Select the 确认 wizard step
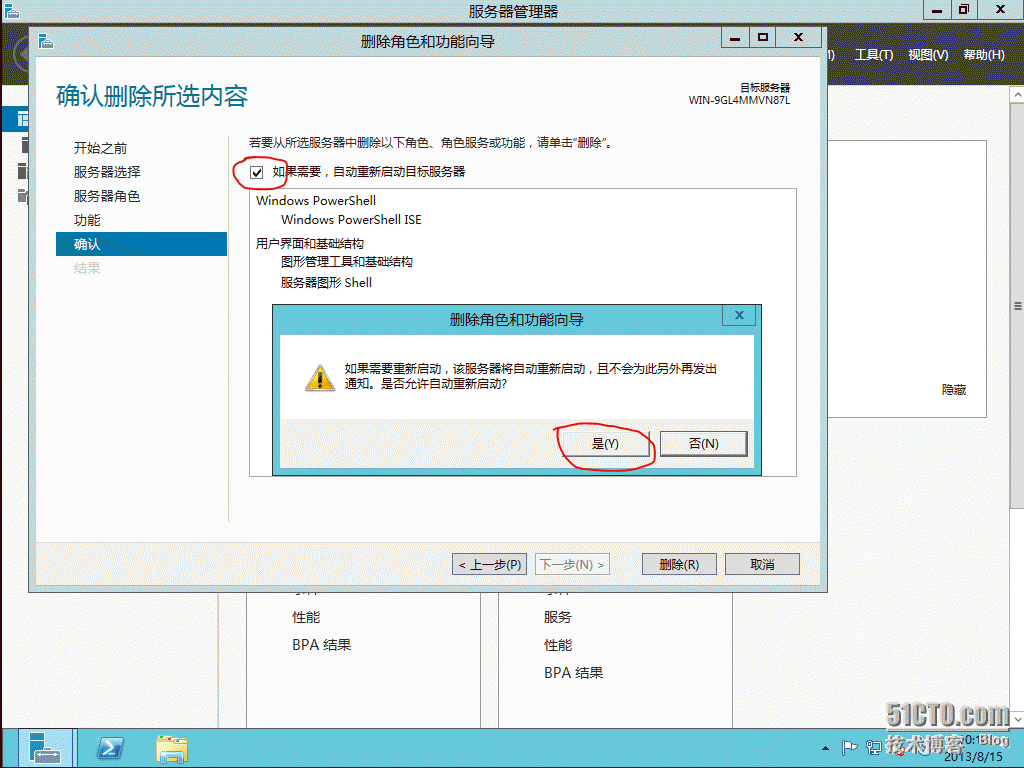 coord(142,244)
